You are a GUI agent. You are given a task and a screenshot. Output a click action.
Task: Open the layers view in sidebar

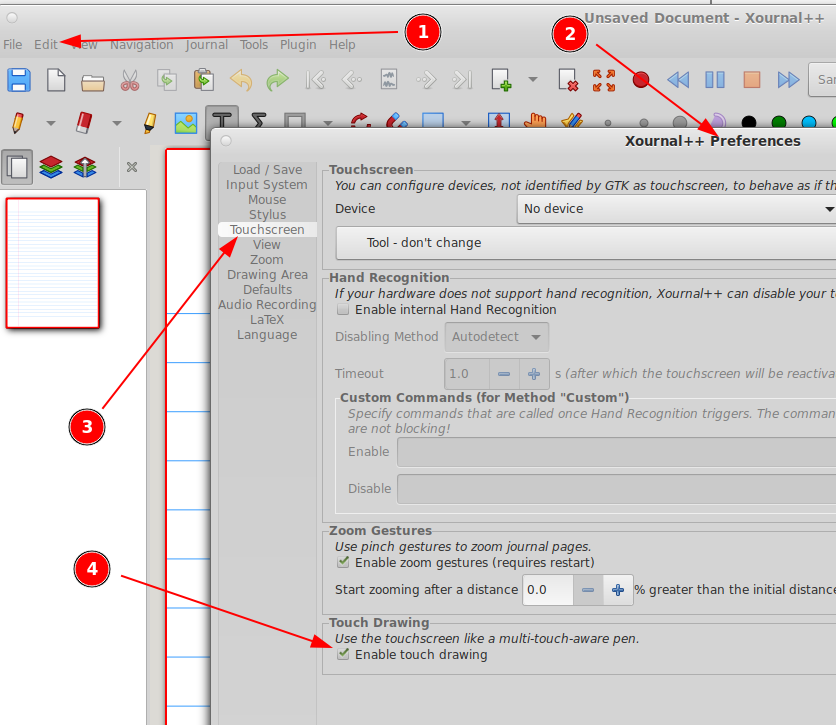[51, 167]
